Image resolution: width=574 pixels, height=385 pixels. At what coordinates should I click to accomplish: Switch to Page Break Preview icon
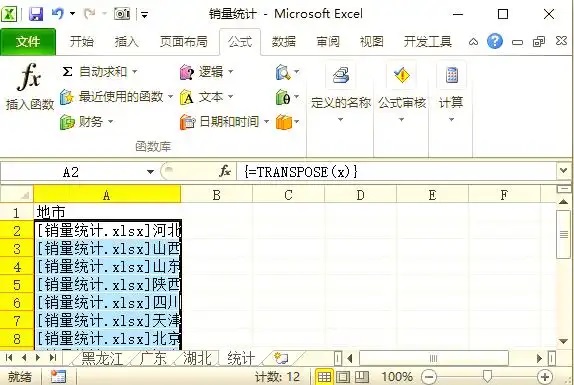(362, 377)
